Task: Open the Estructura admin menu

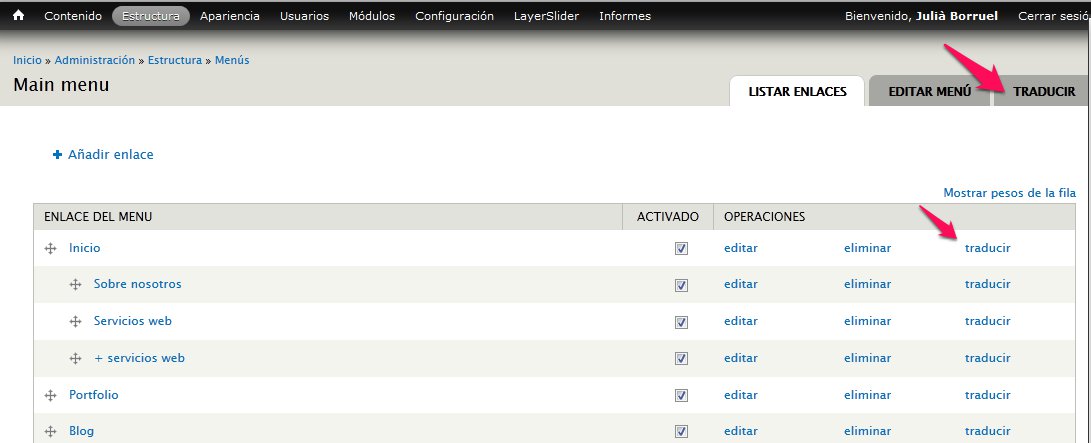Action: [150, 16]
